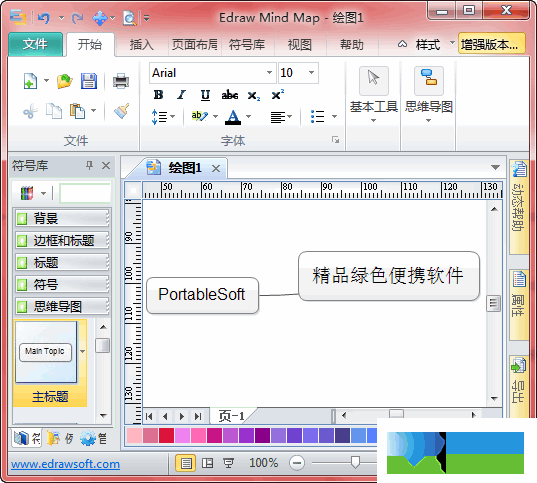
Task: Click the symbol library search field
Action: 85,193
